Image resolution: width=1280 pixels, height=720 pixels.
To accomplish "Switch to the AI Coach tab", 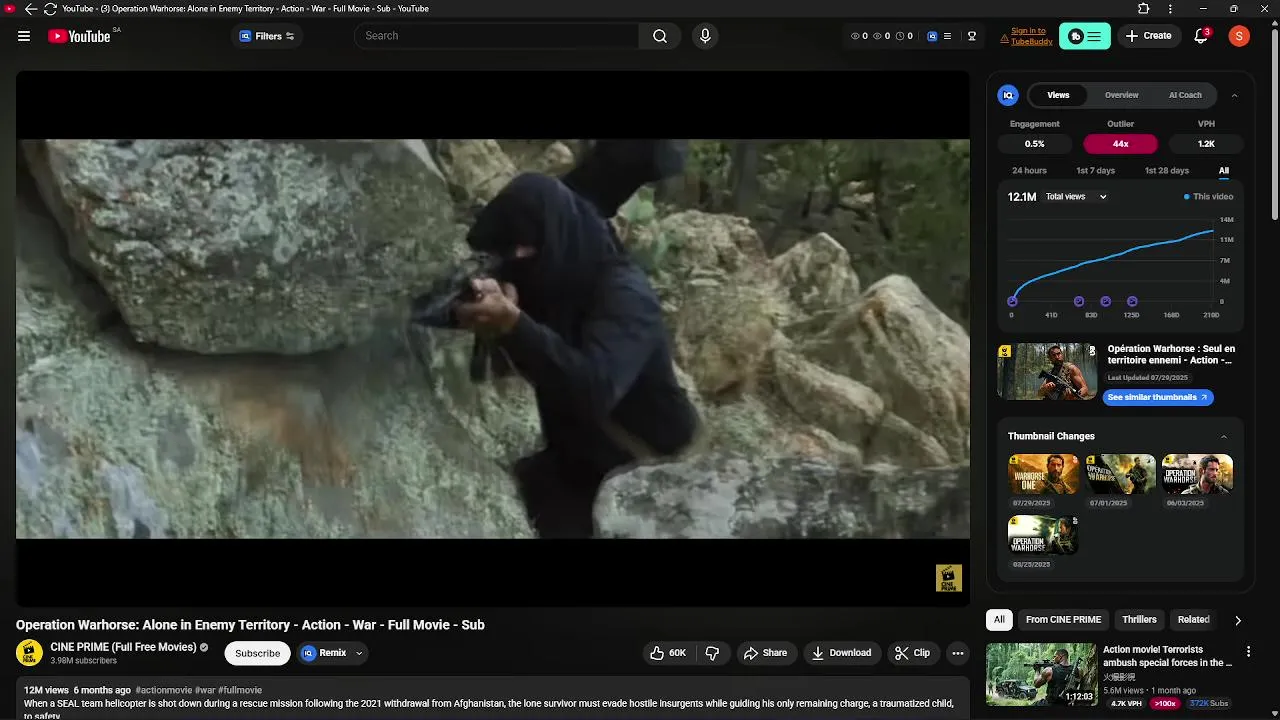I will point(1185,95).
